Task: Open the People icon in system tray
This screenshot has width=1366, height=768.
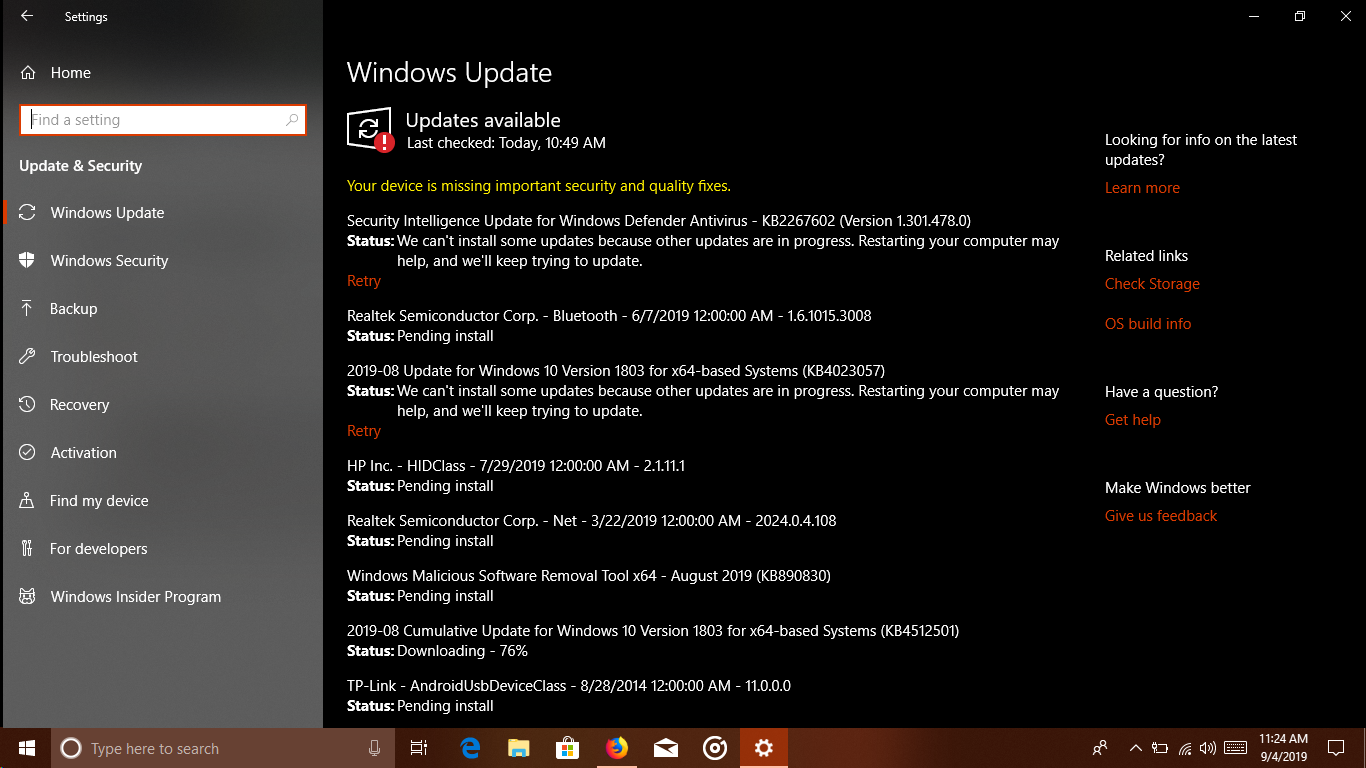Action: click(1100, 748)
